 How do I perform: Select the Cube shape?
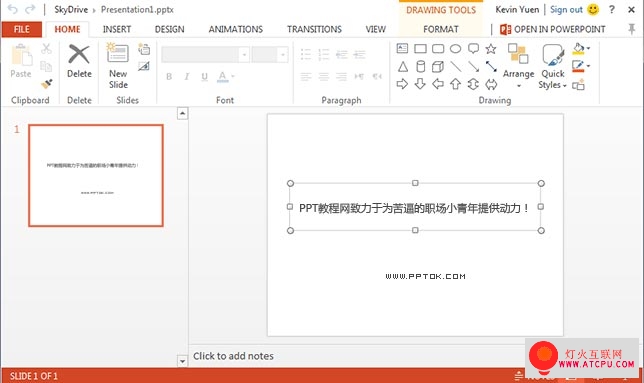pos(438,67)
